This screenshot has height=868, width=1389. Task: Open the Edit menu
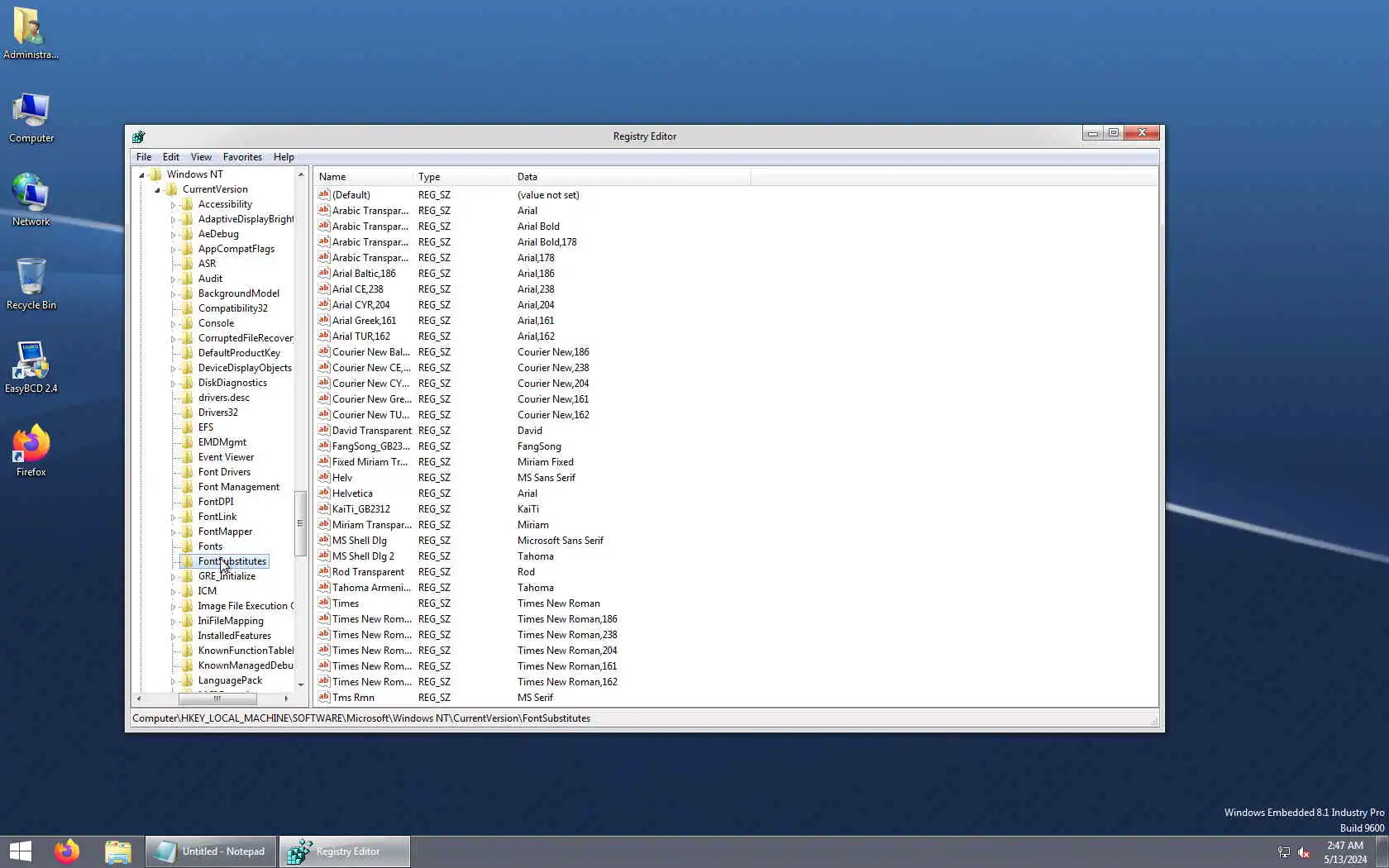pyautogui.click(x=171, y=157)
